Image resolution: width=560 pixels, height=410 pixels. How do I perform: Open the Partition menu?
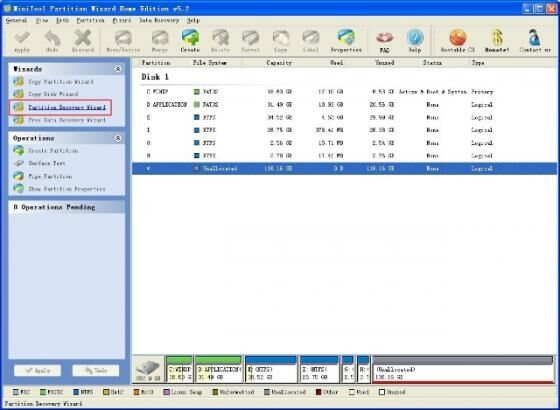(x=90, y=20)
